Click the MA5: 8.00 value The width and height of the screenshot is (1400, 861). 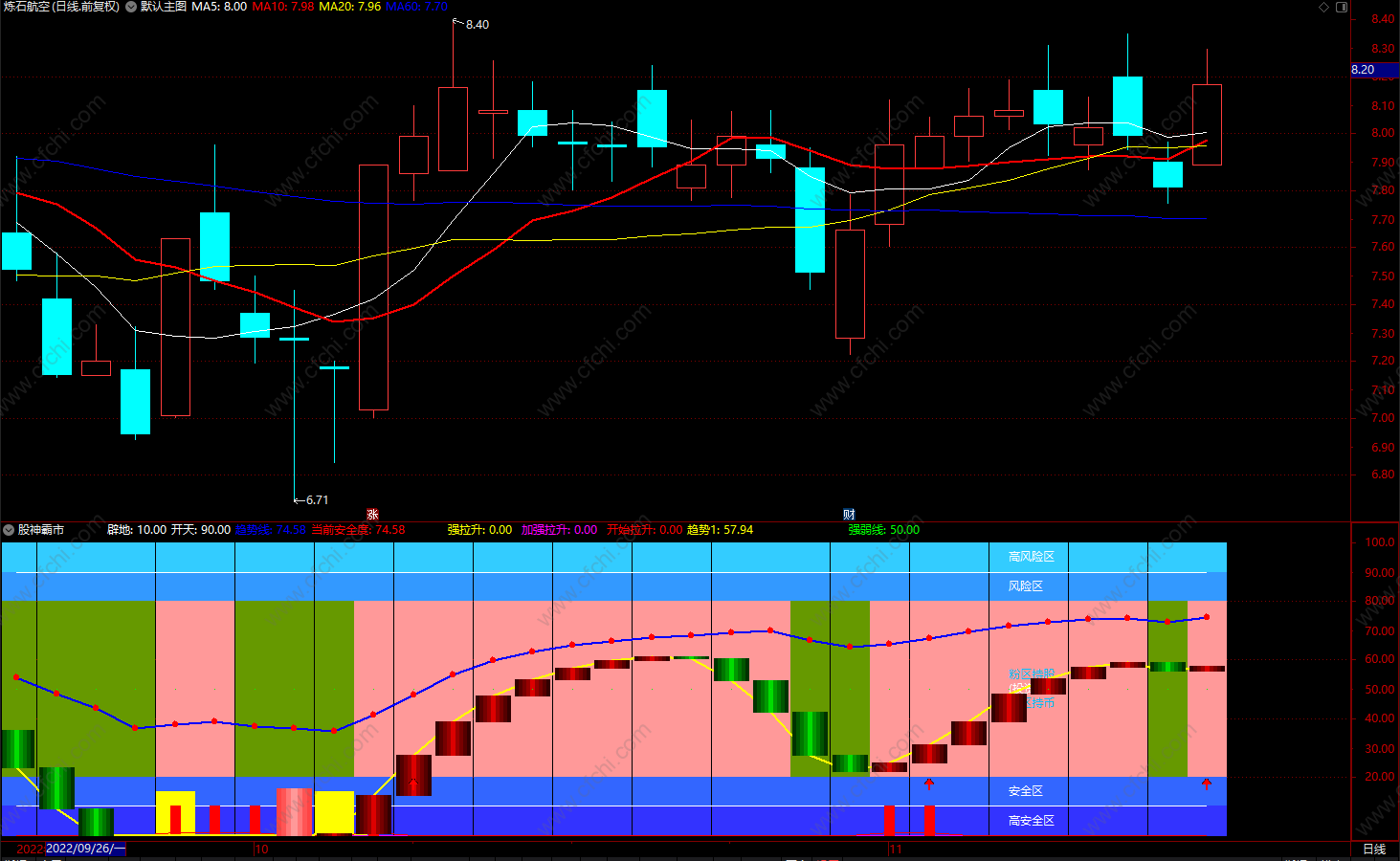pos(219,7)
